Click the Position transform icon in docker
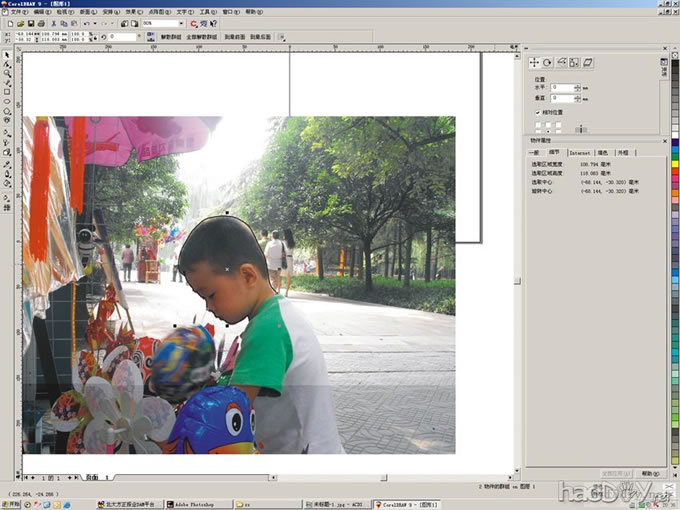The width and height of the screenshot is (680, 510). tap(534, 62)
